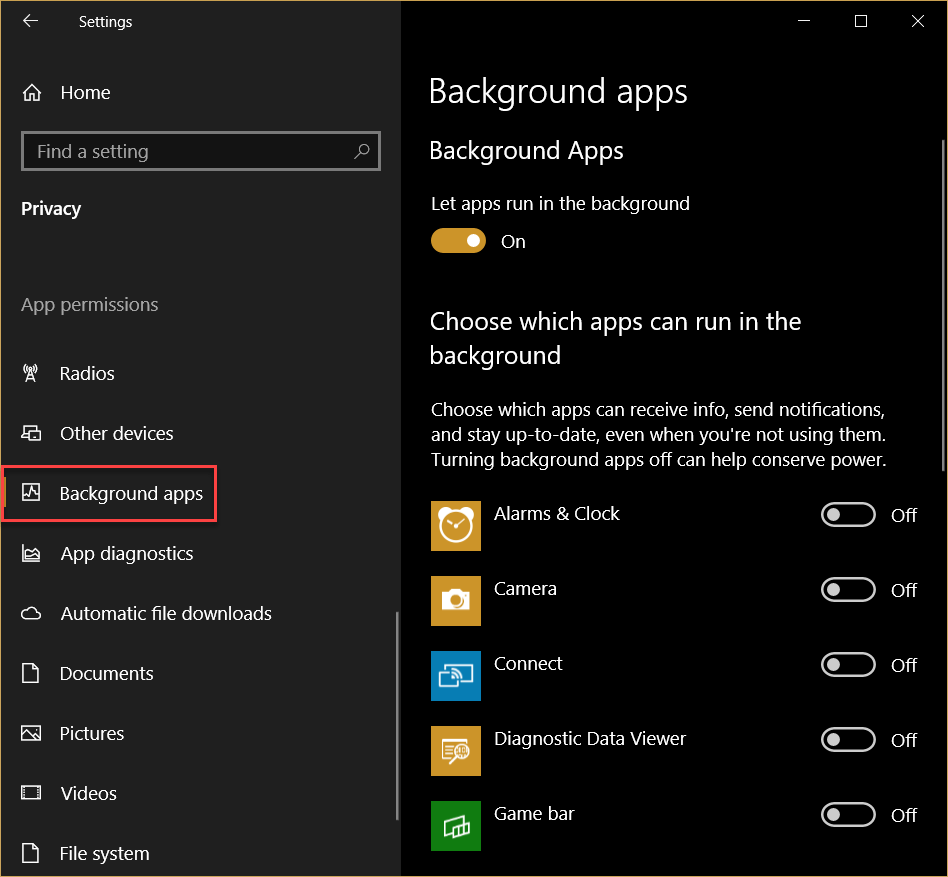Screen dimensions: 948x877
Task: Click the Alarms & Clock app icon
Action: pos(456,526)
